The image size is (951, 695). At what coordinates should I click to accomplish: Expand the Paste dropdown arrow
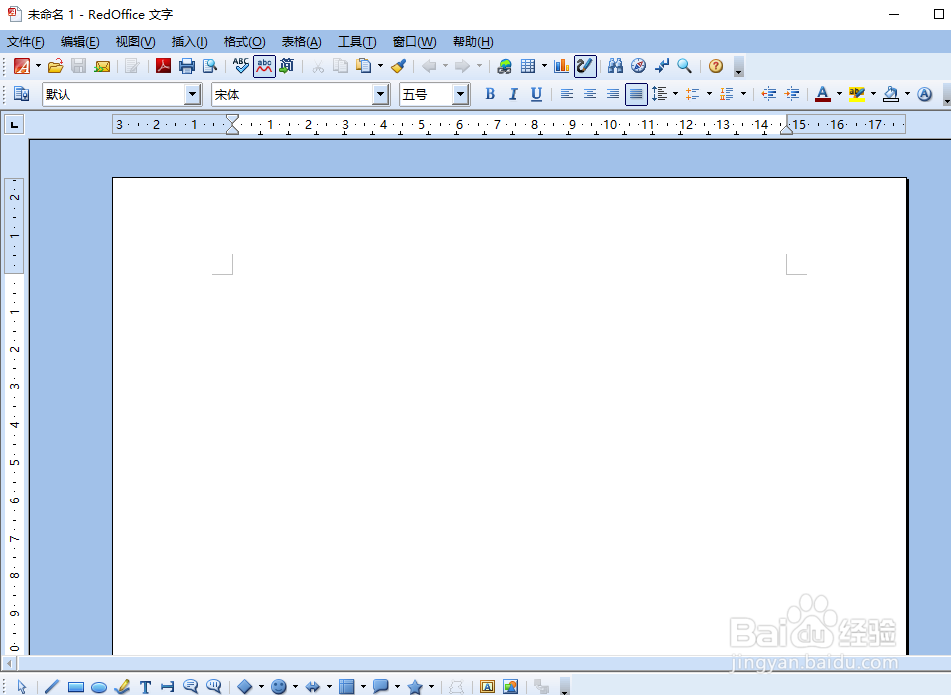[380, 66]
